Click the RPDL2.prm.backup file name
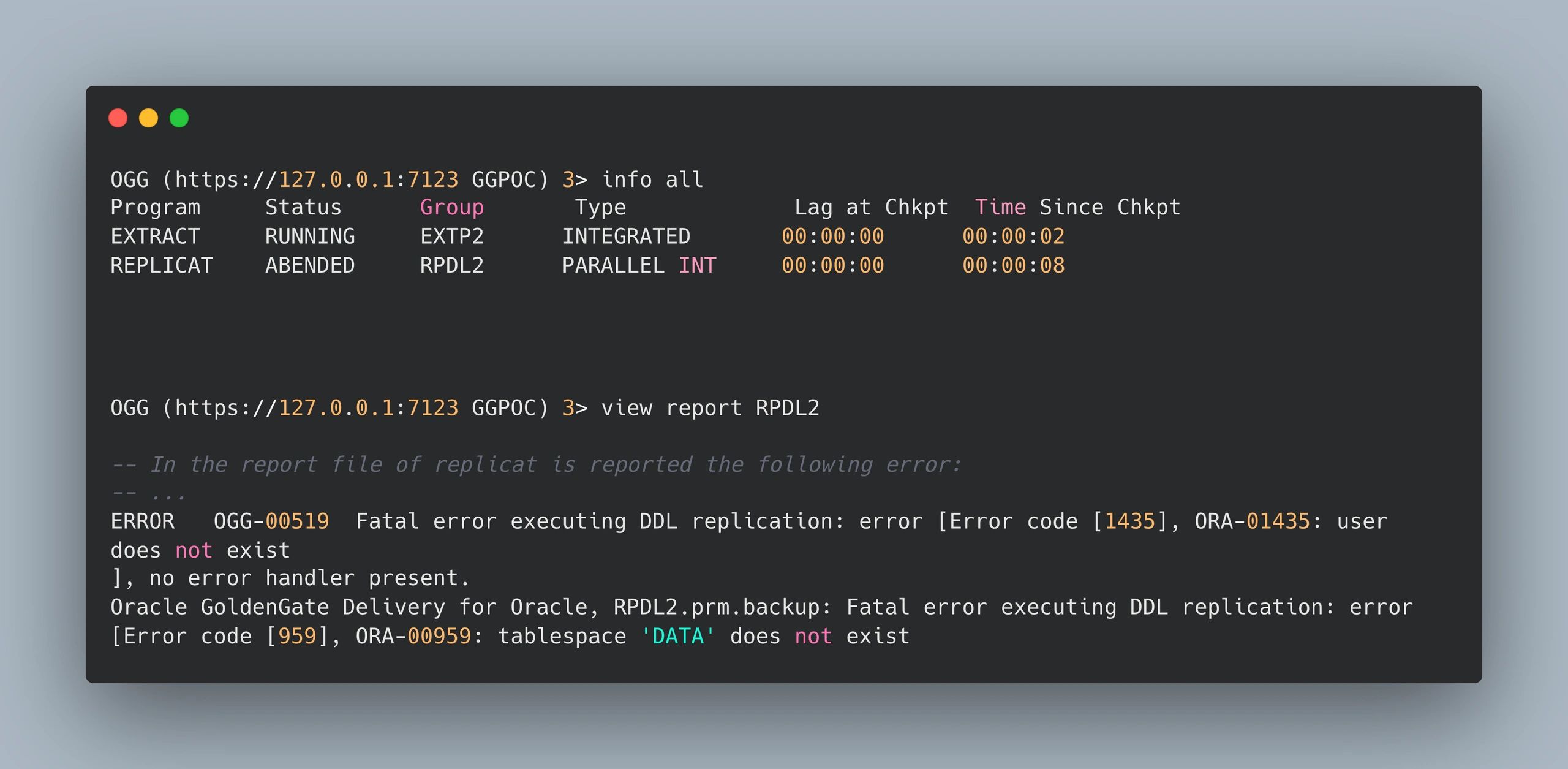 click(x=717, y=607)
